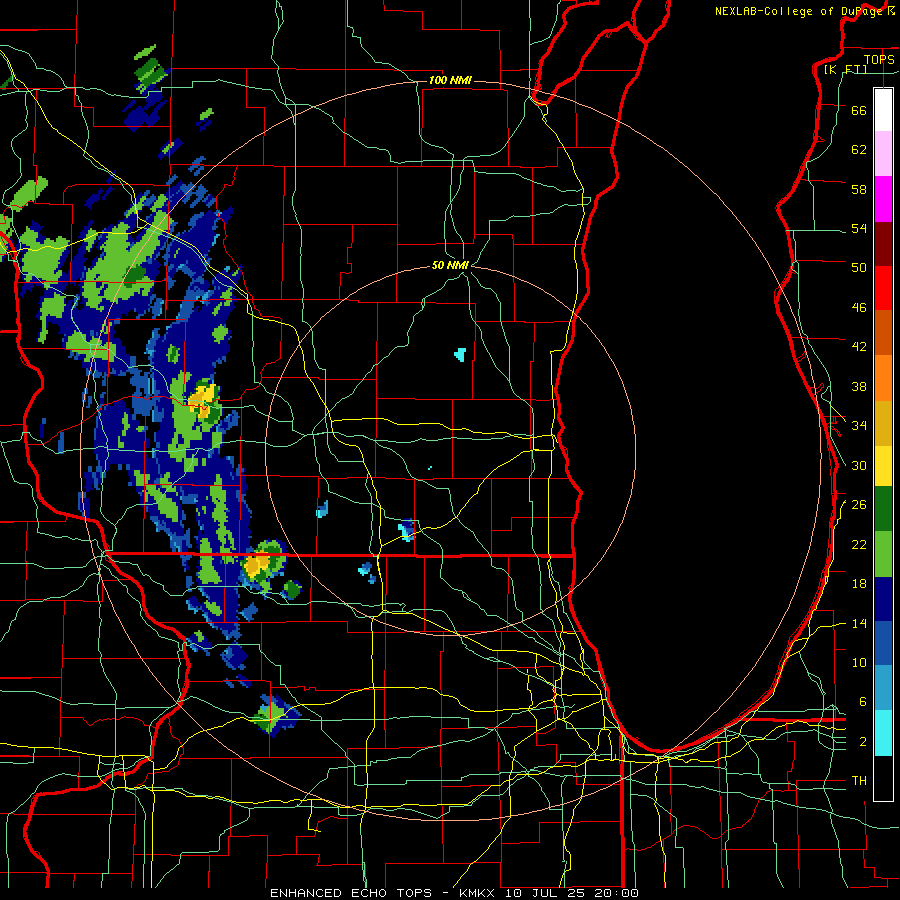
Task: Click the '22' legend value
Action: (x=859, y=544)
